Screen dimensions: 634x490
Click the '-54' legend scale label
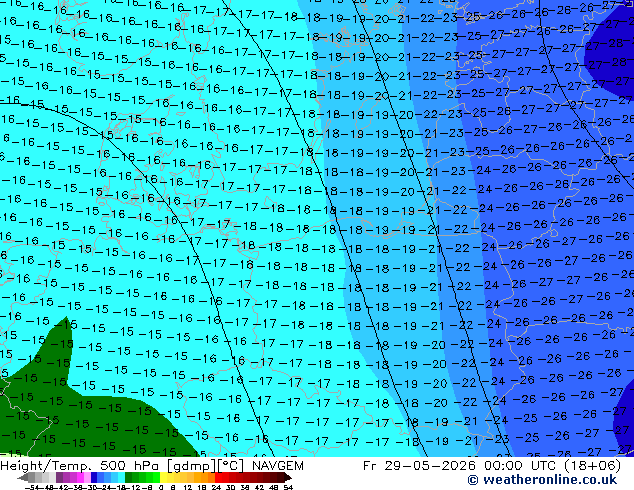[x=32, y=488]
